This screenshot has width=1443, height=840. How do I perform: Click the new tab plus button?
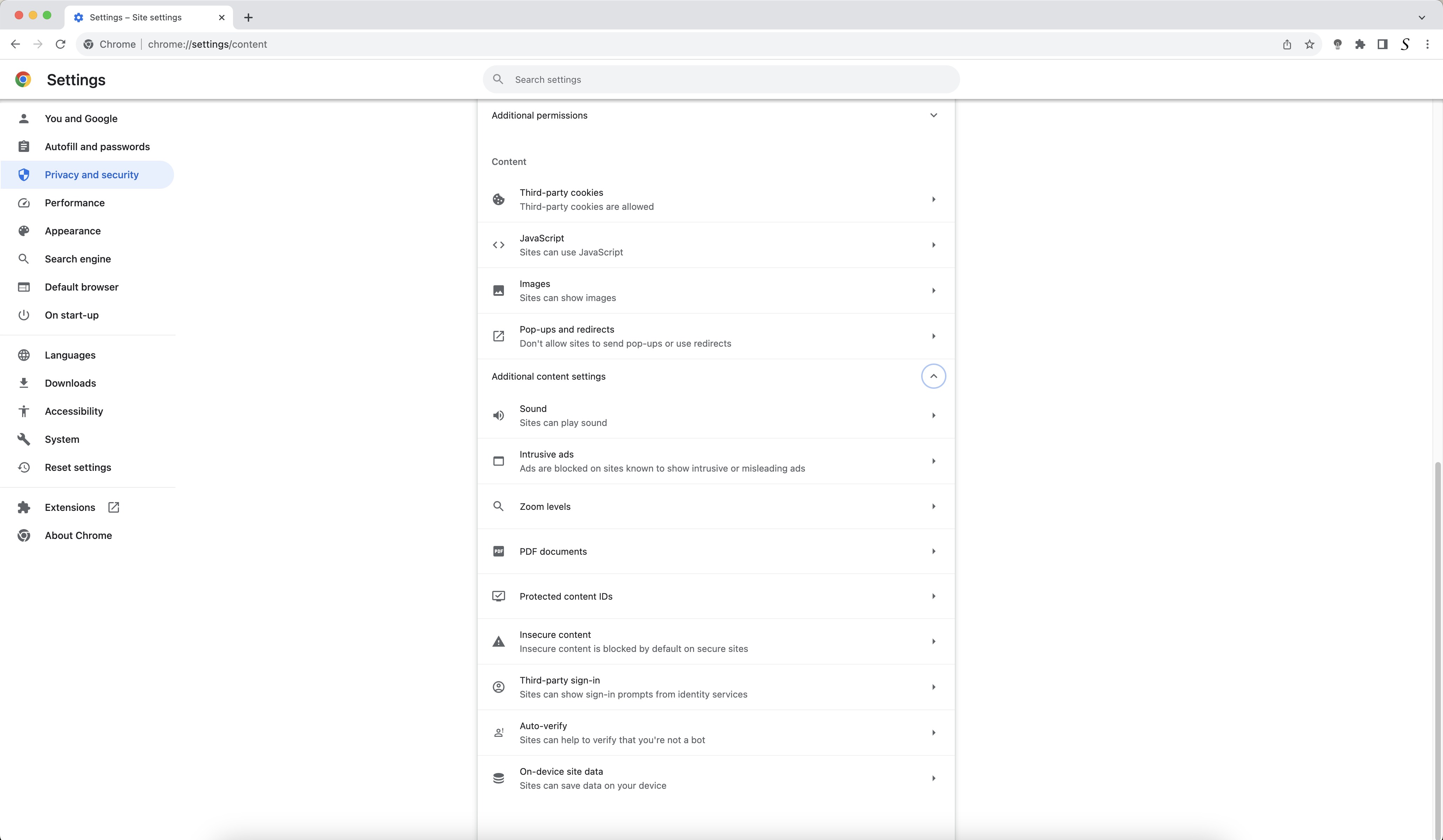[248, 17]
